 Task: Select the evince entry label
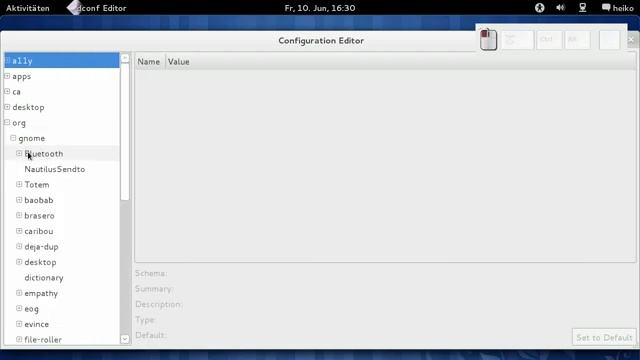(x=36, y=324)
